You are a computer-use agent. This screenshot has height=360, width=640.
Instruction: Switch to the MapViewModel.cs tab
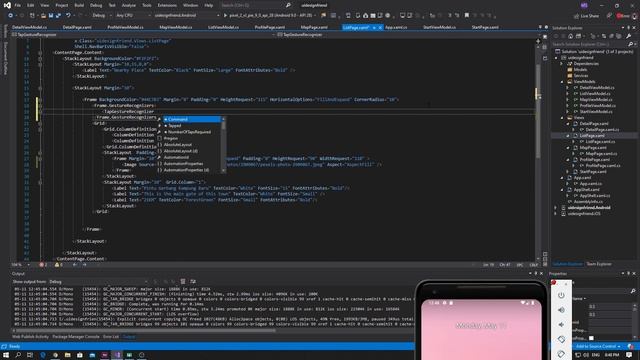(176, 27)
